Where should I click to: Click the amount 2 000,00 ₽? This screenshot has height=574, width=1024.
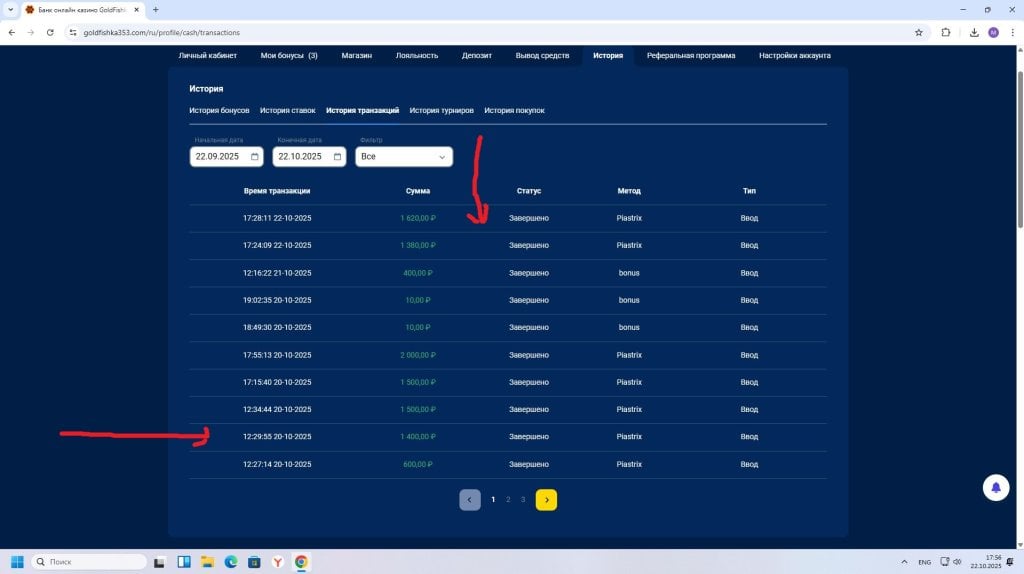(418, 355)
